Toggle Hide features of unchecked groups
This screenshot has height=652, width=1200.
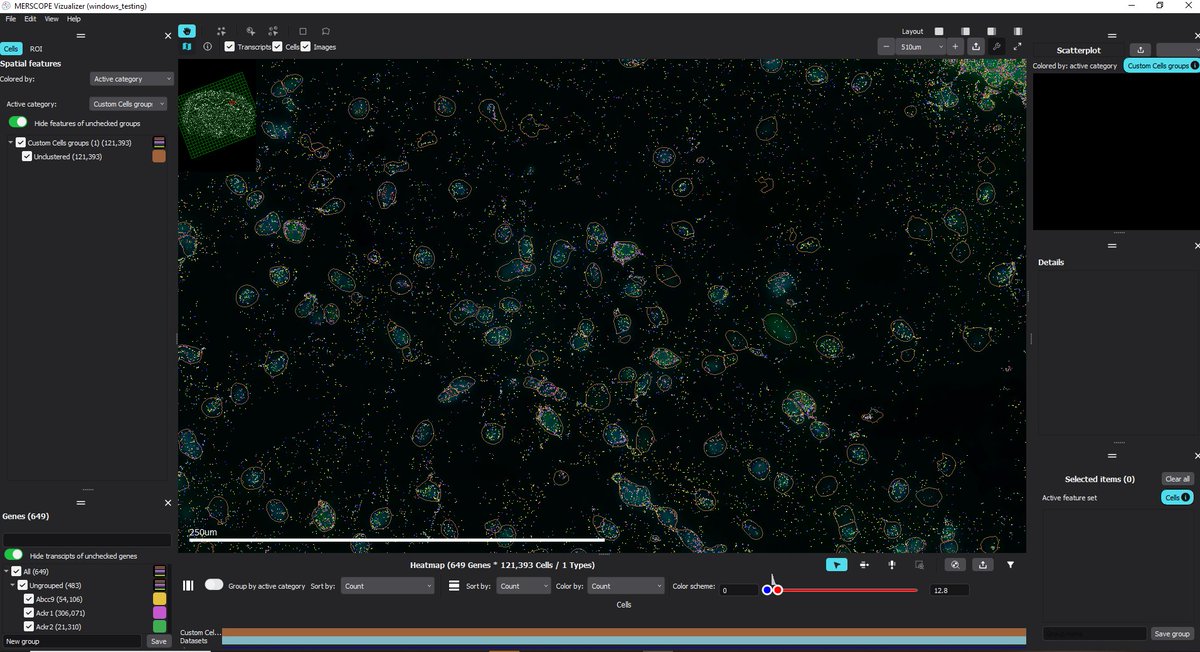click(x=17, y=122)
